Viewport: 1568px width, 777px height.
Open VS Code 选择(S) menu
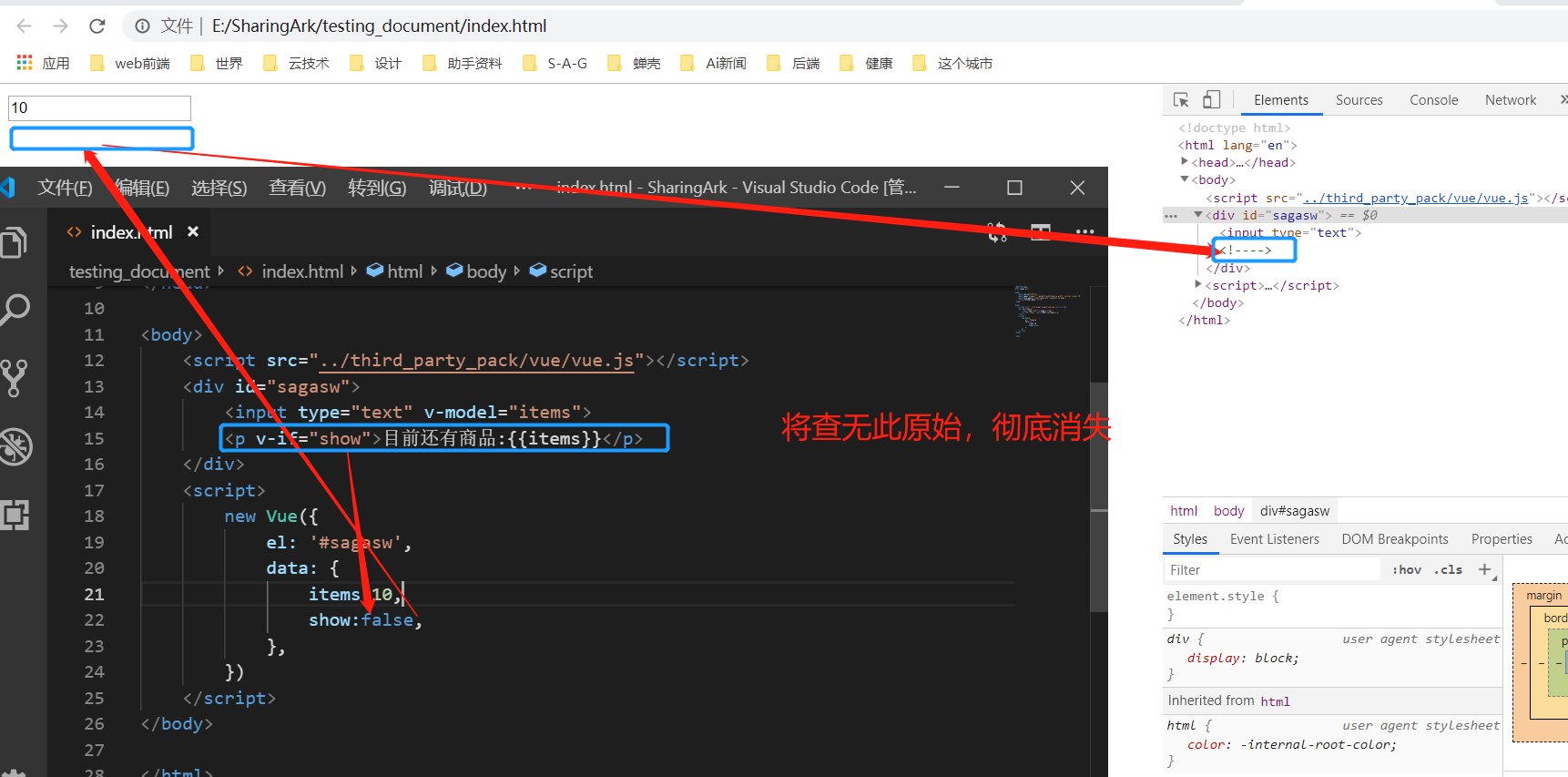(219, 188)
